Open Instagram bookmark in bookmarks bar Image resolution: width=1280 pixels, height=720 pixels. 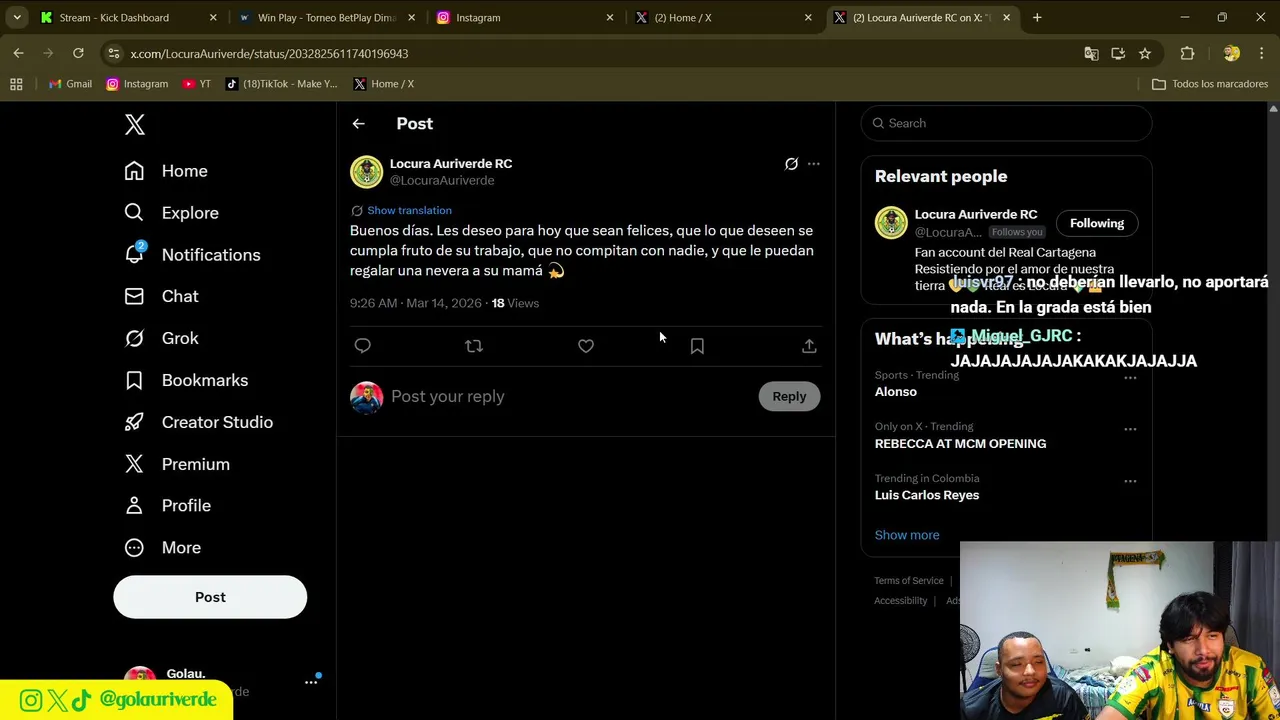pos(137,84)
